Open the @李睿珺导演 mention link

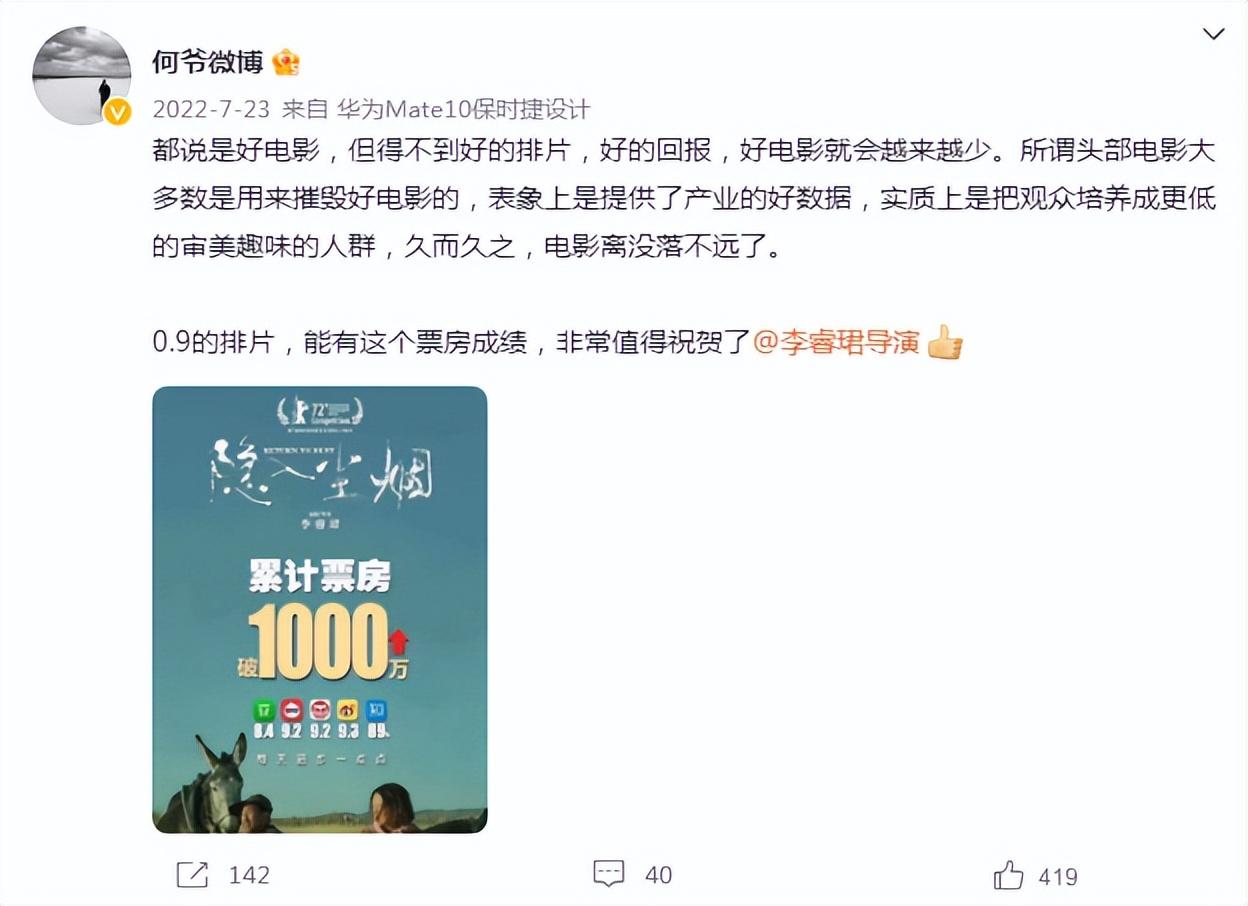(x=835, y=343)
